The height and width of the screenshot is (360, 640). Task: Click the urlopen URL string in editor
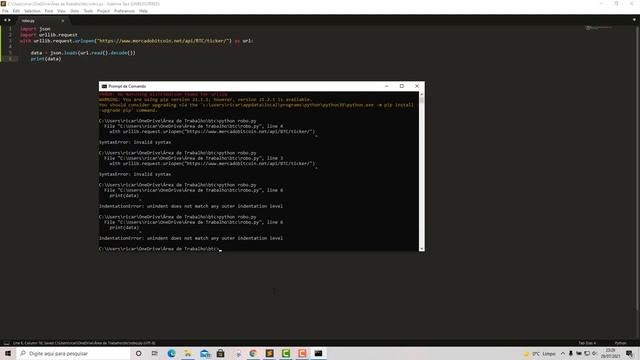pos(163,41)
